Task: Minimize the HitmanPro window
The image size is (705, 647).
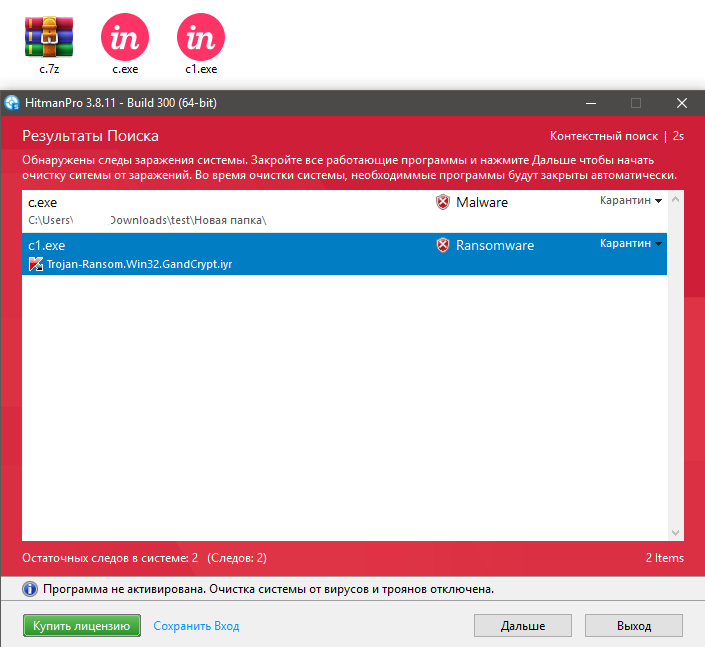Action: pyautogui.click(x=591, y=103)
